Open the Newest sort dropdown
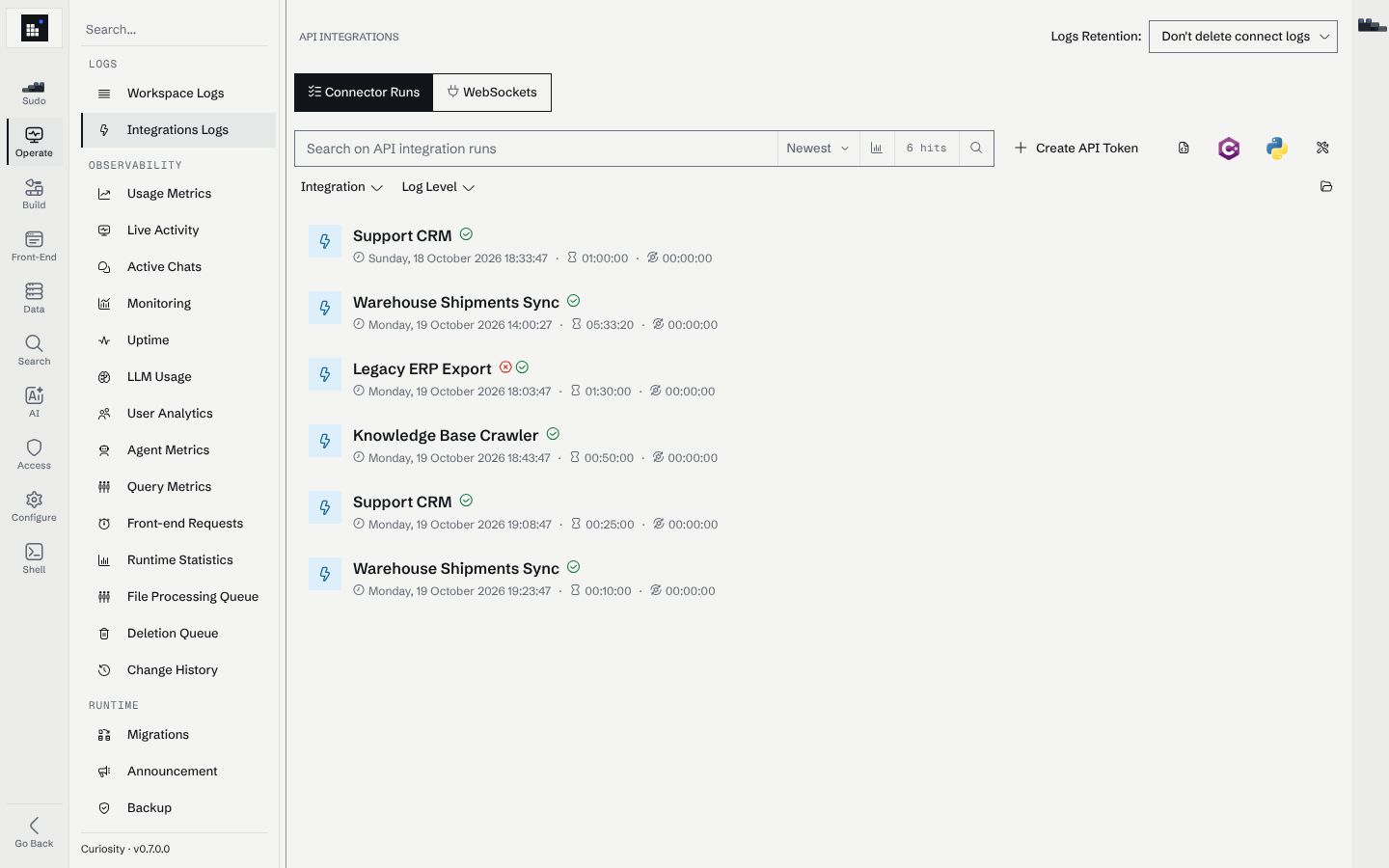The width and height of the screenshot is (1389, 868). 818,149
